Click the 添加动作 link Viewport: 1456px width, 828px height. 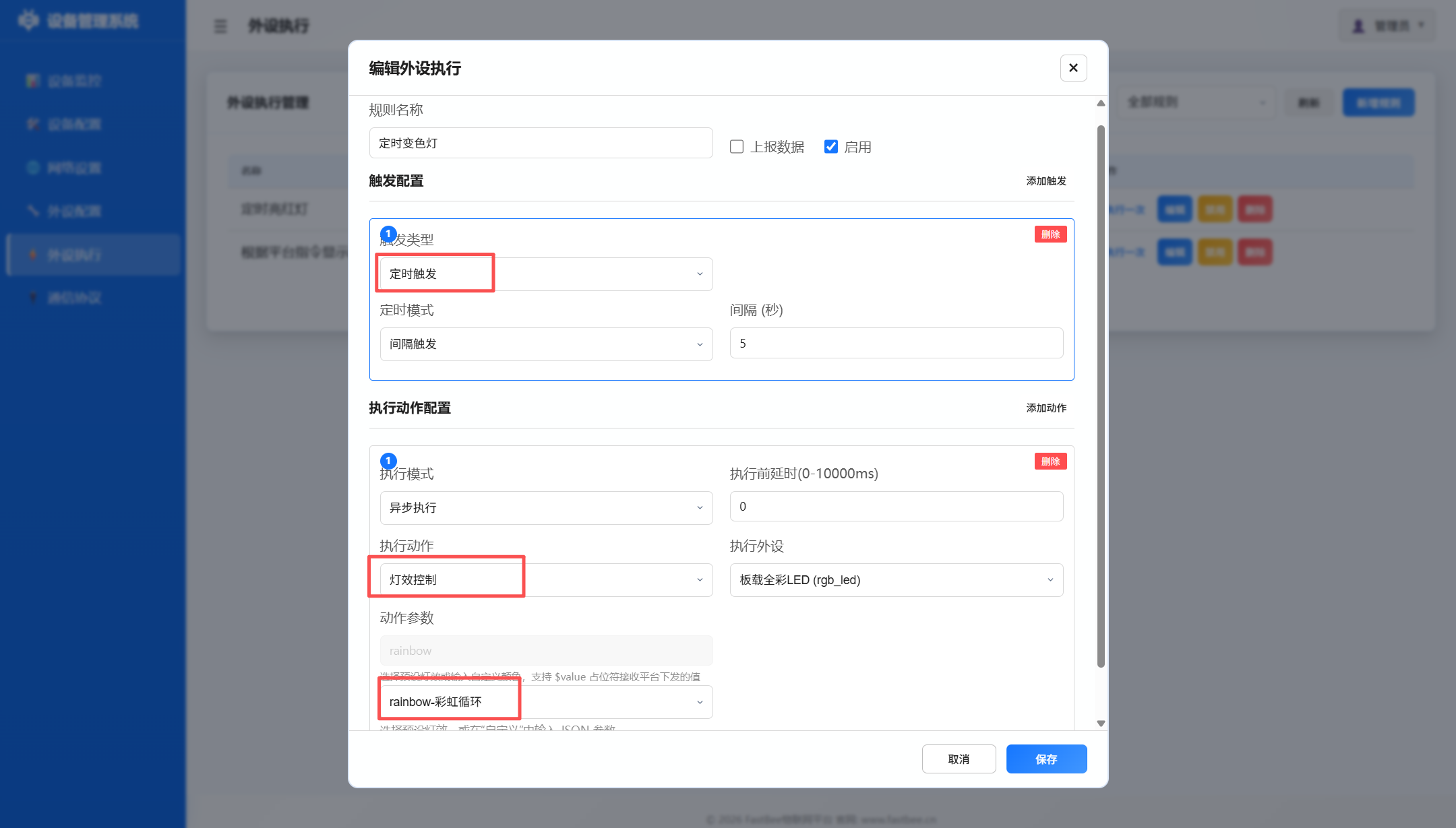pos(1046,408)
